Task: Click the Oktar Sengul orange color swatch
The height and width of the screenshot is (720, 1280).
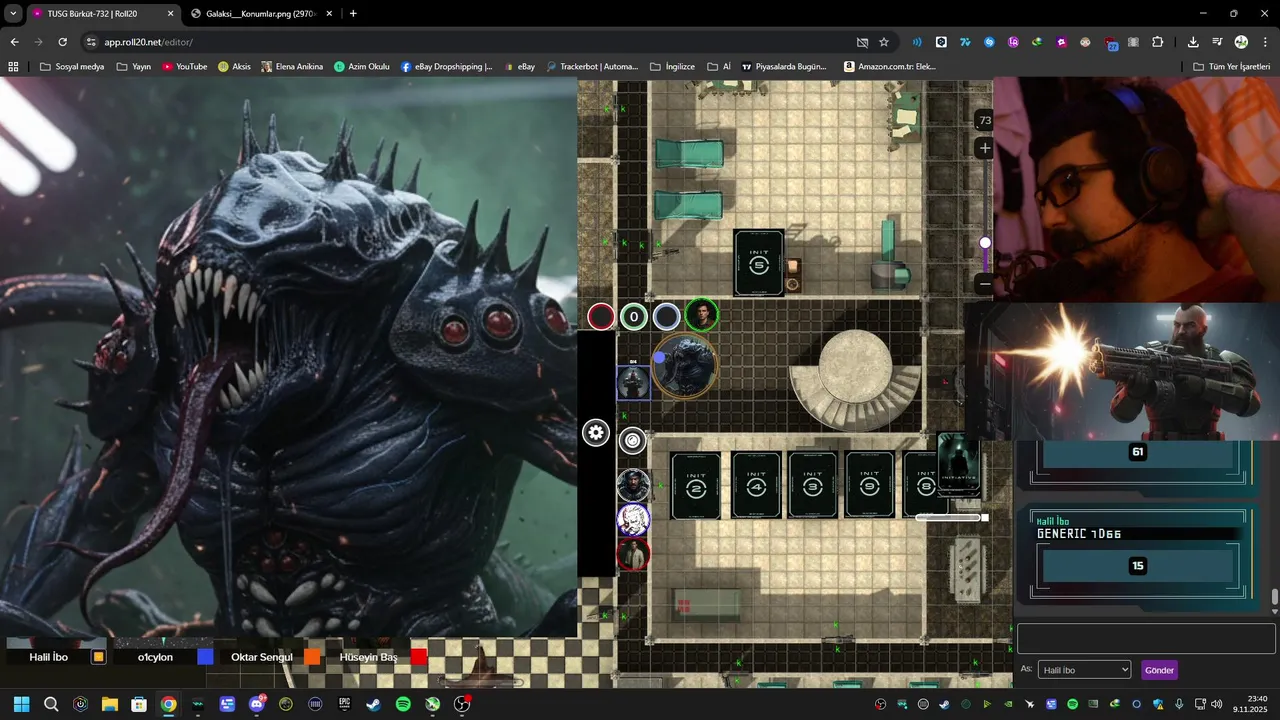Action: pyautogui.click(x=312, y=657)
